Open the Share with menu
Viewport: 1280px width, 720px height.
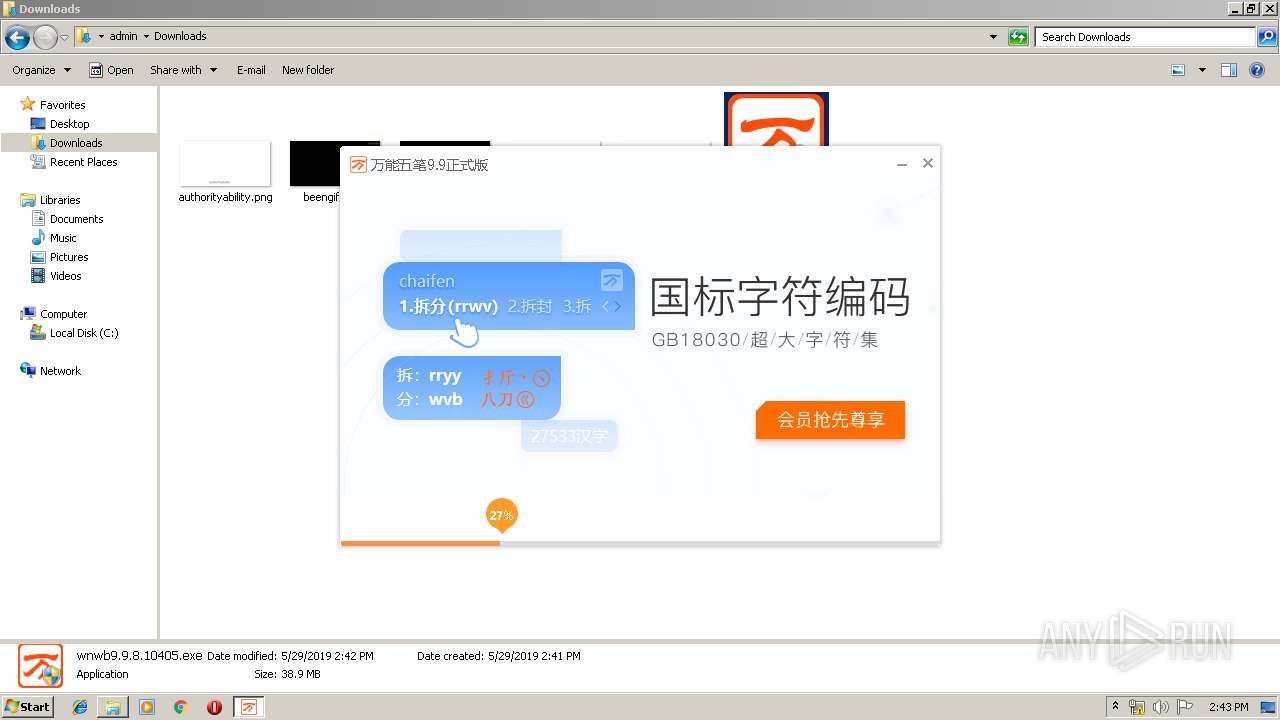183,70
